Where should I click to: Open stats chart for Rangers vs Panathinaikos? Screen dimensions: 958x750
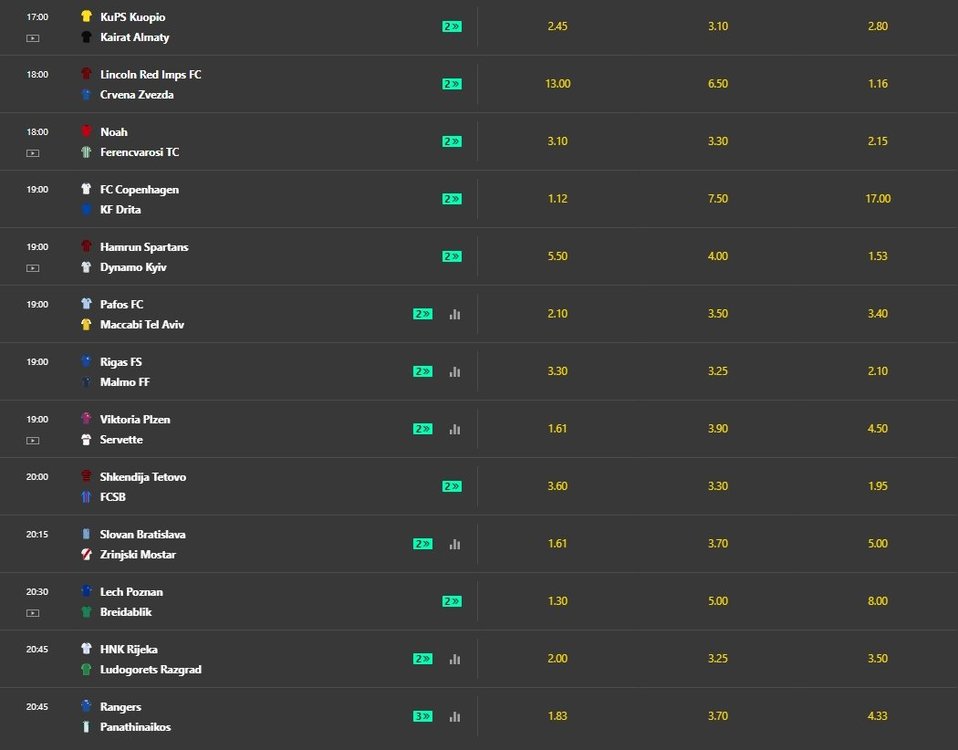pos(455,716)
